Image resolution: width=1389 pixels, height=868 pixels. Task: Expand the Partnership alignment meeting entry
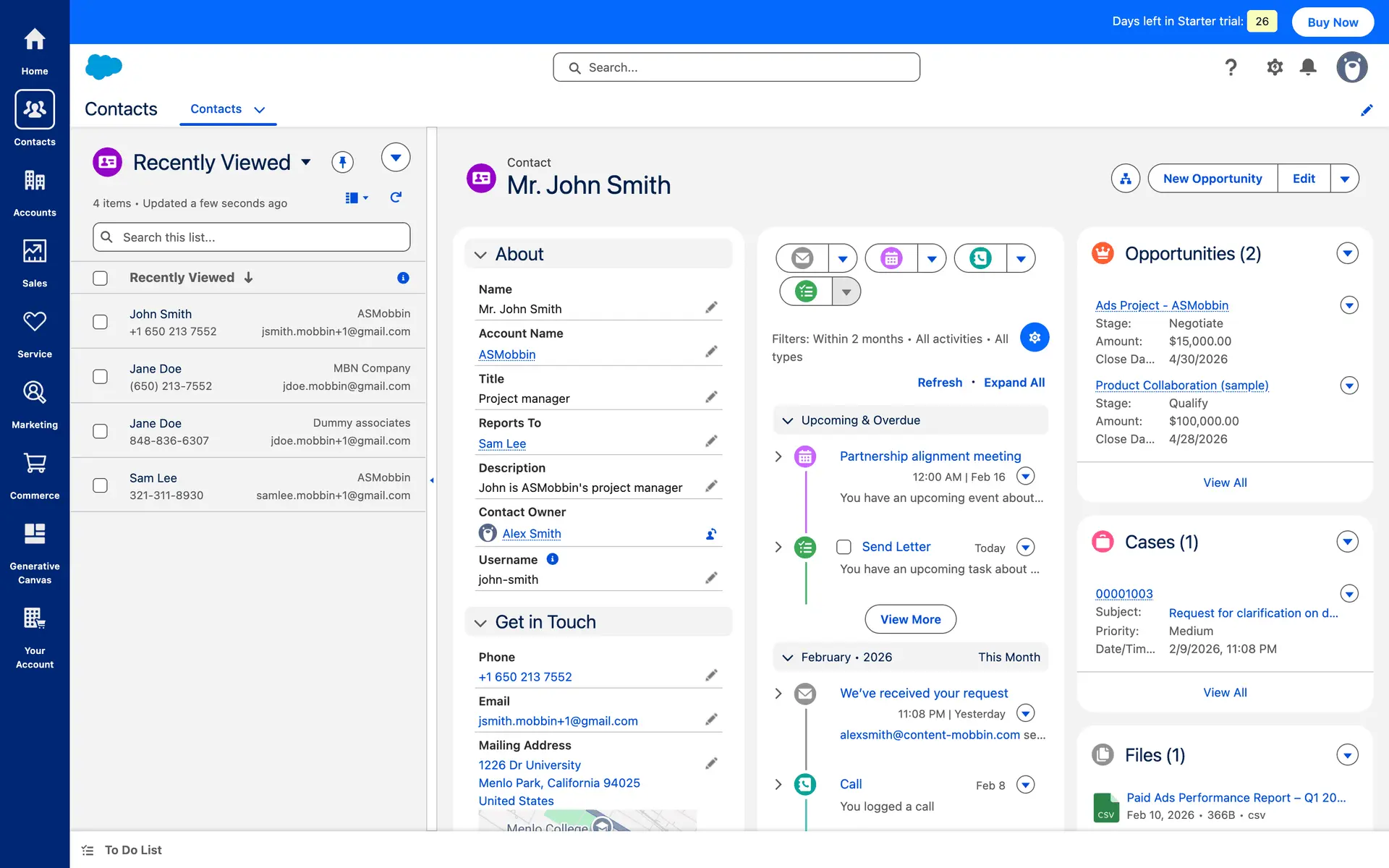(x=778, y=456)
